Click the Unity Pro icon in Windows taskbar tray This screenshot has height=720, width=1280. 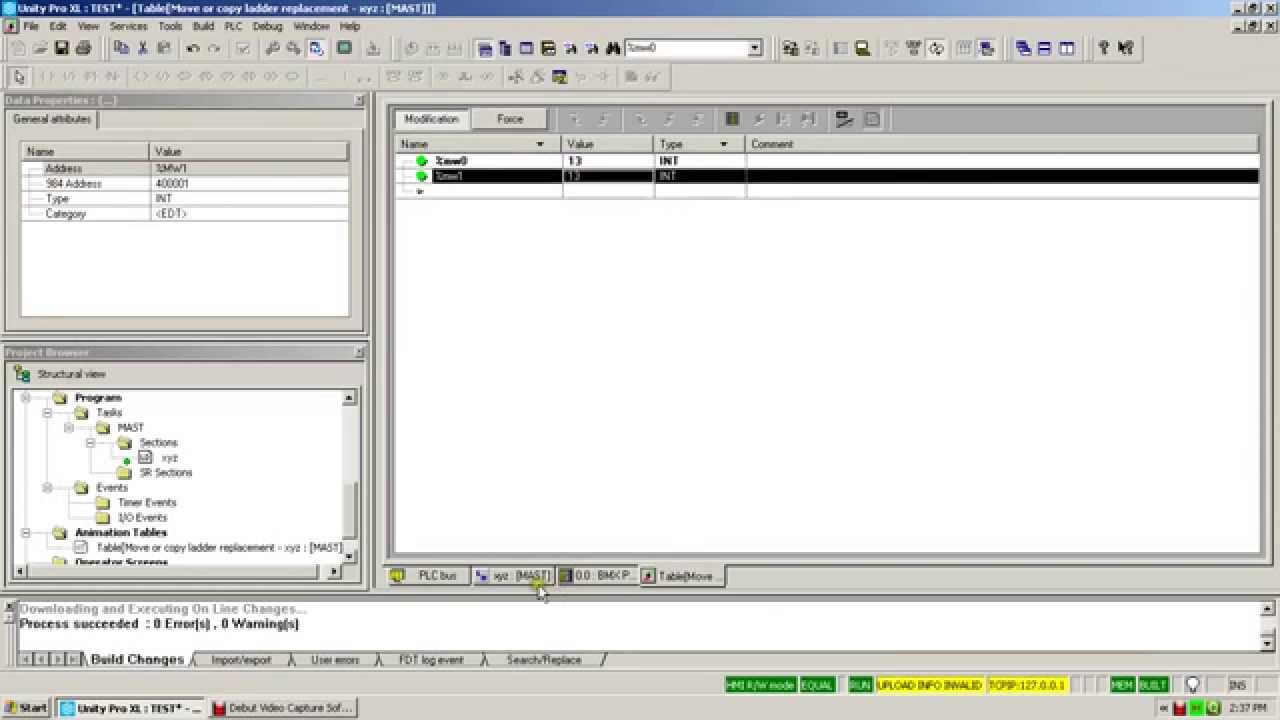(1212, 708)
